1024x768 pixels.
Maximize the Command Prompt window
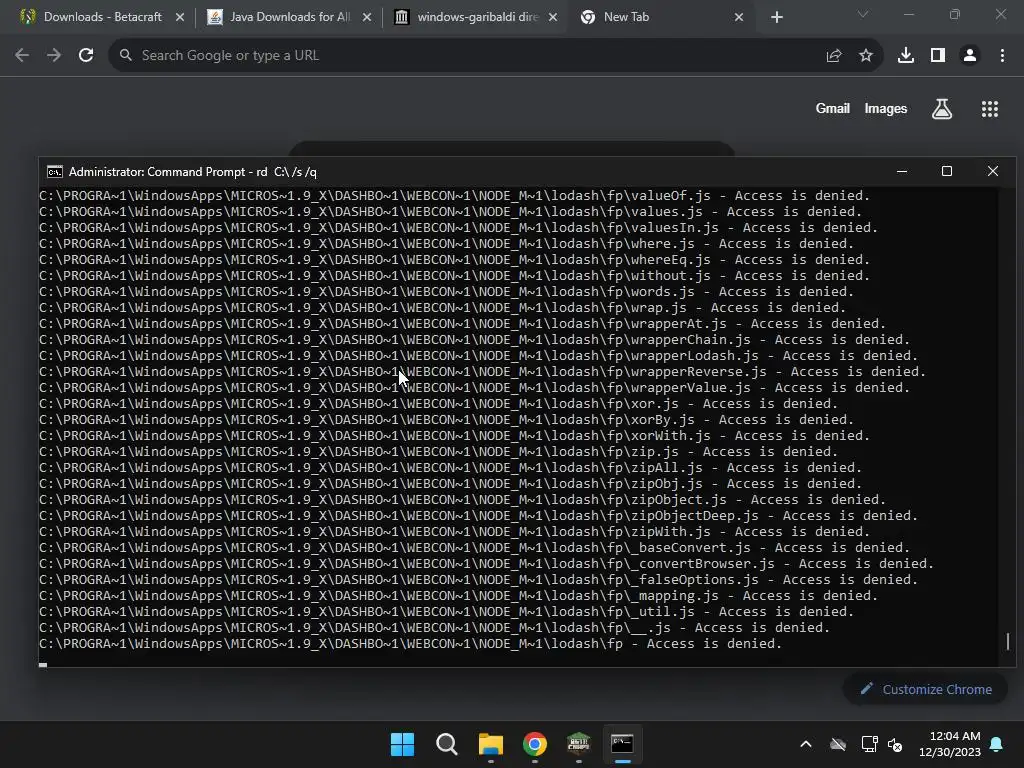pos(947,172)
